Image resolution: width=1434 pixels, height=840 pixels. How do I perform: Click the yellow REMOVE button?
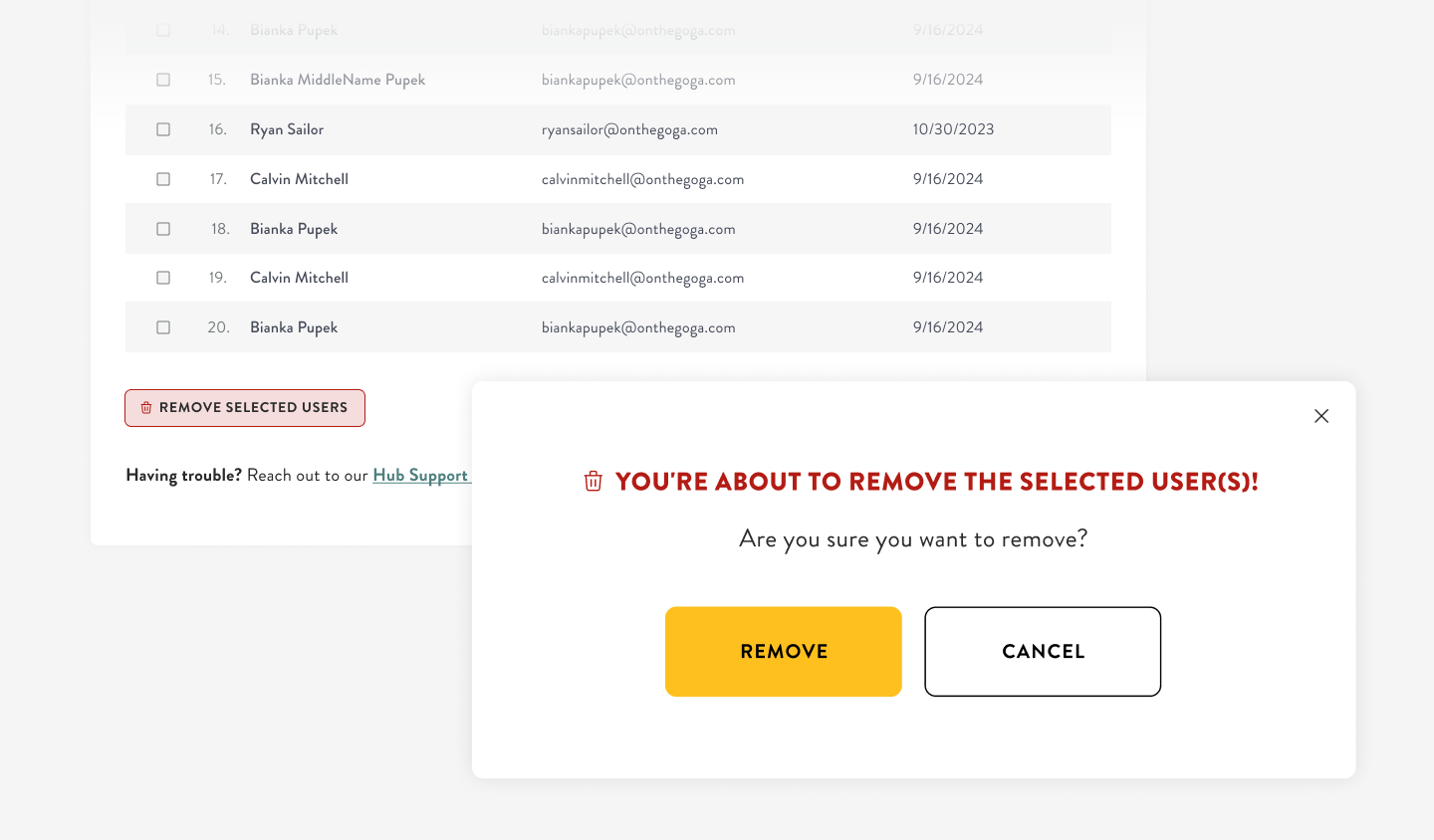[x=784, y=652]
